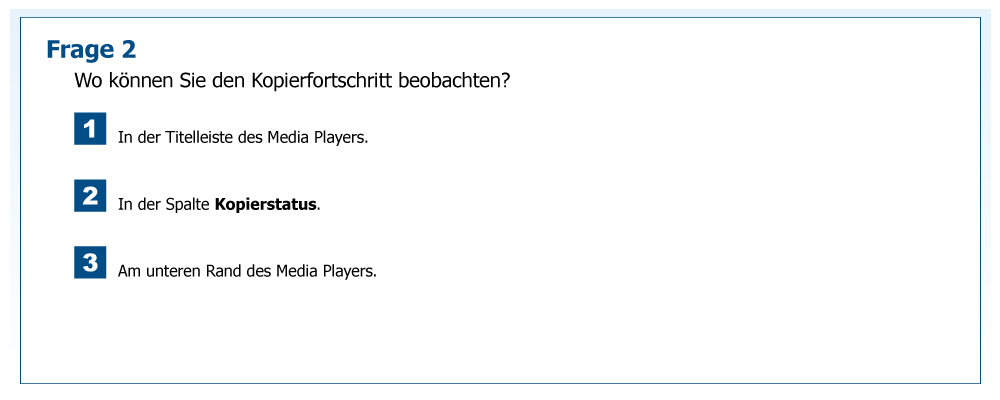The height and width of the screenshot is (400, 1000).
Task: Select answer number 1 blue icon
Action: (90, 129)
